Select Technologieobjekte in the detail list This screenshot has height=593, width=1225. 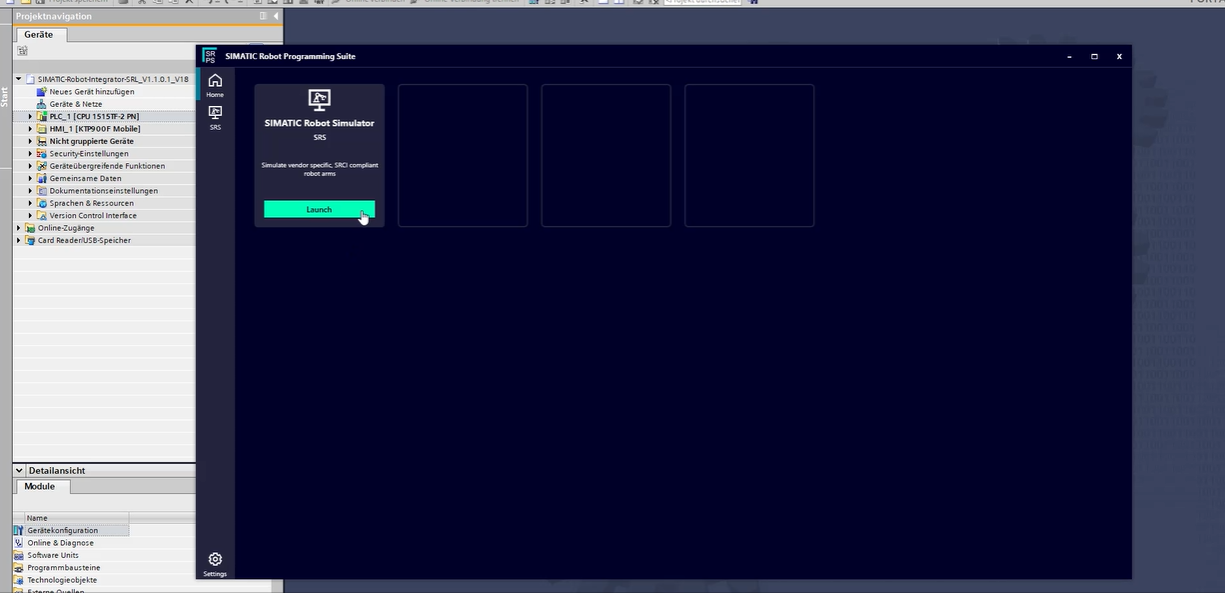pos(62,580)
